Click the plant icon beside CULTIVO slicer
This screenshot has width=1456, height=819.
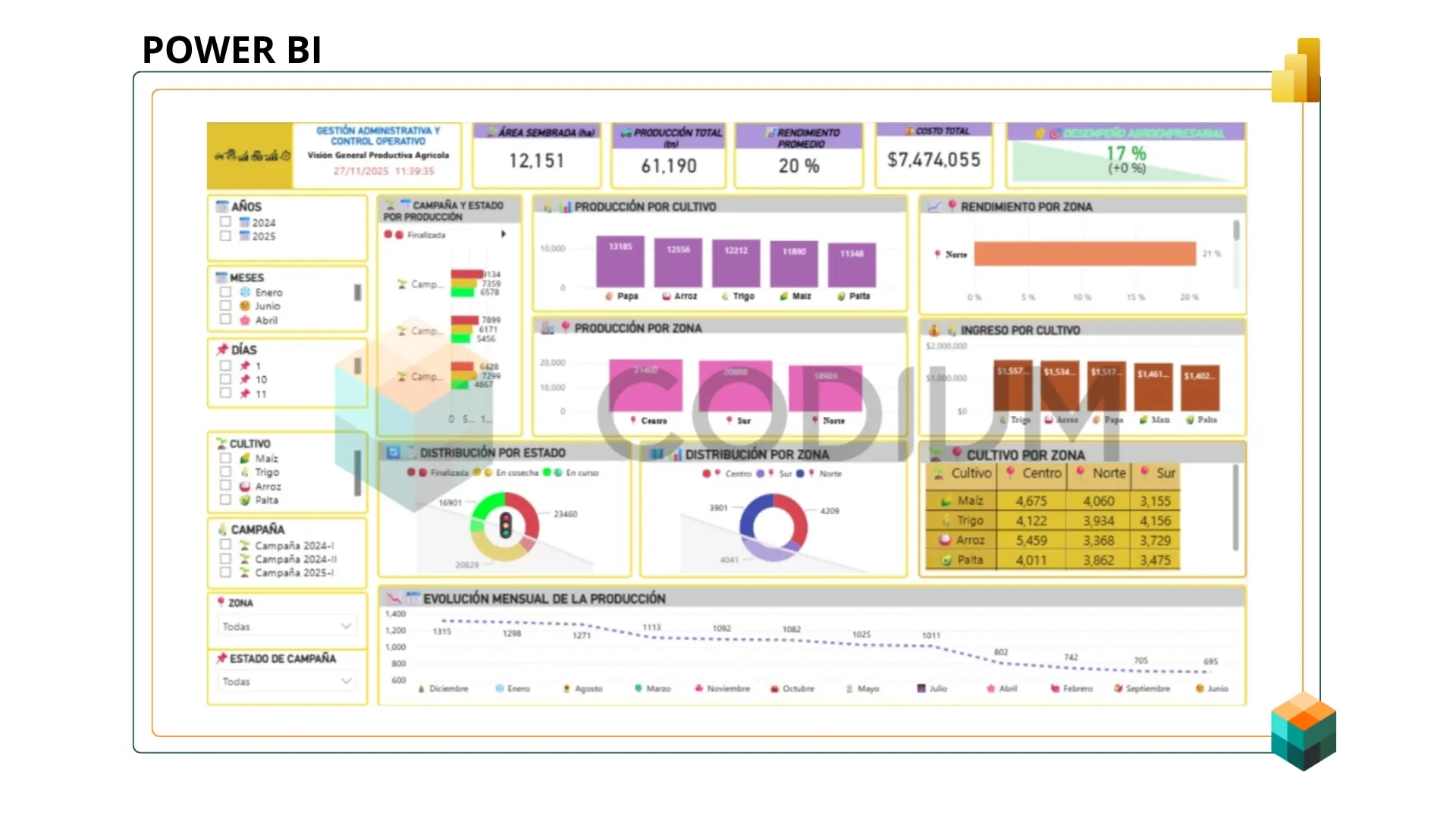(x=221, y=444)
